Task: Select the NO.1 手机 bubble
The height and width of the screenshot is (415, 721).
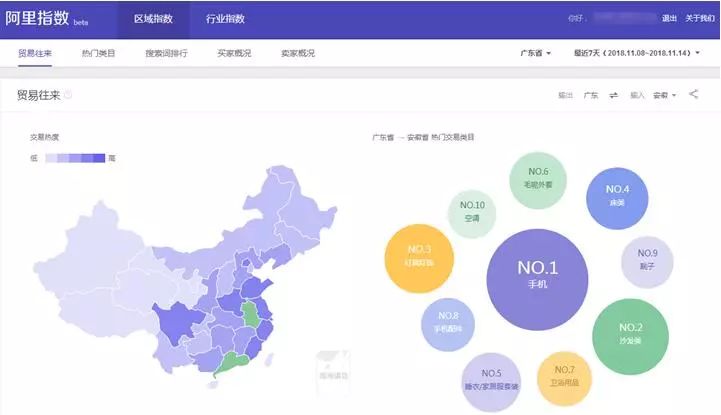Action: click(537, 275)
